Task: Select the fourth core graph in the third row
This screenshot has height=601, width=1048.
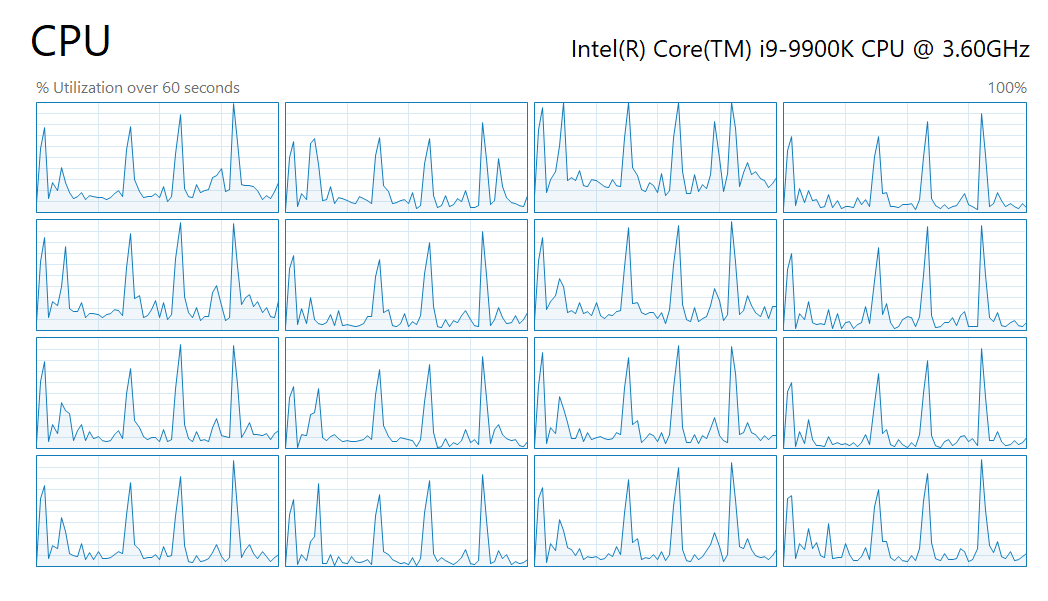Action: 905,393
